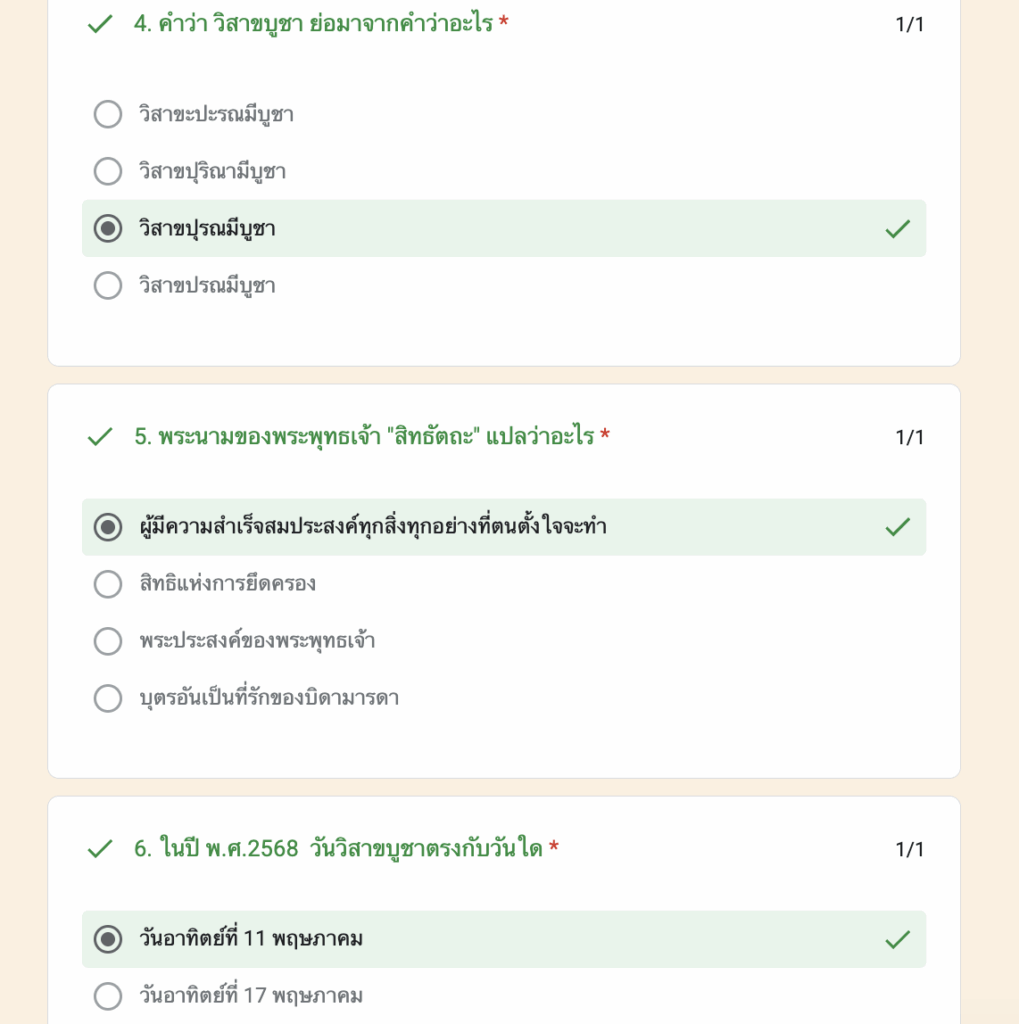Click green checkmark beside 11 พฤษภาคม answer

(x=897, y=939)
